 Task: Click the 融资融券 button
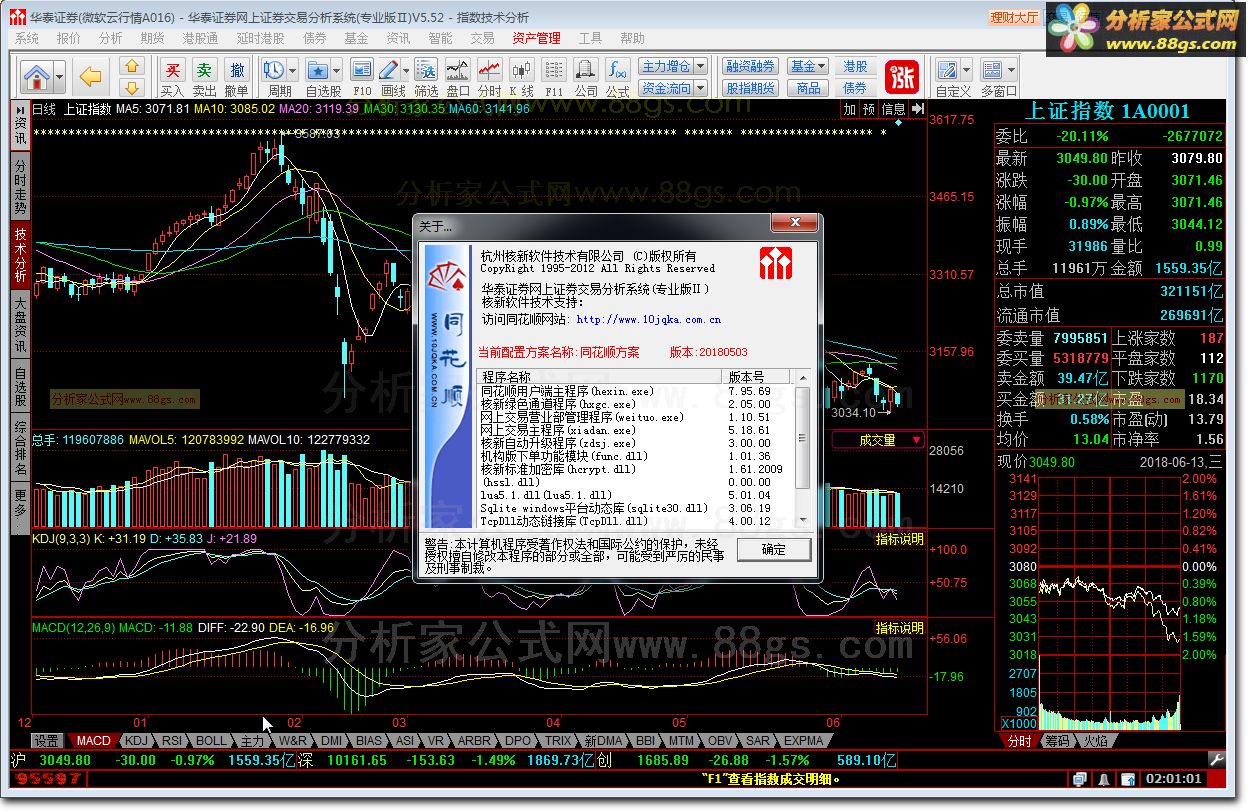point(751,66)
